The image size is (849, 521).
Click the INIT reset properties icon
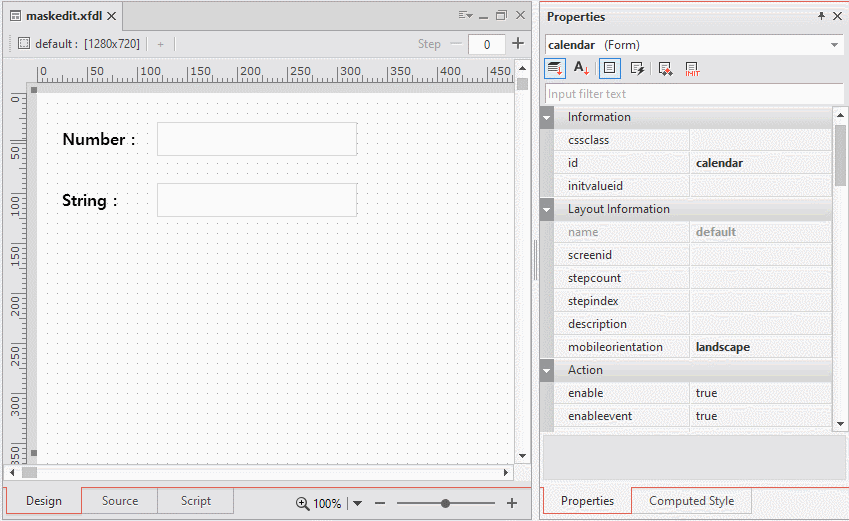coord(692,68)
